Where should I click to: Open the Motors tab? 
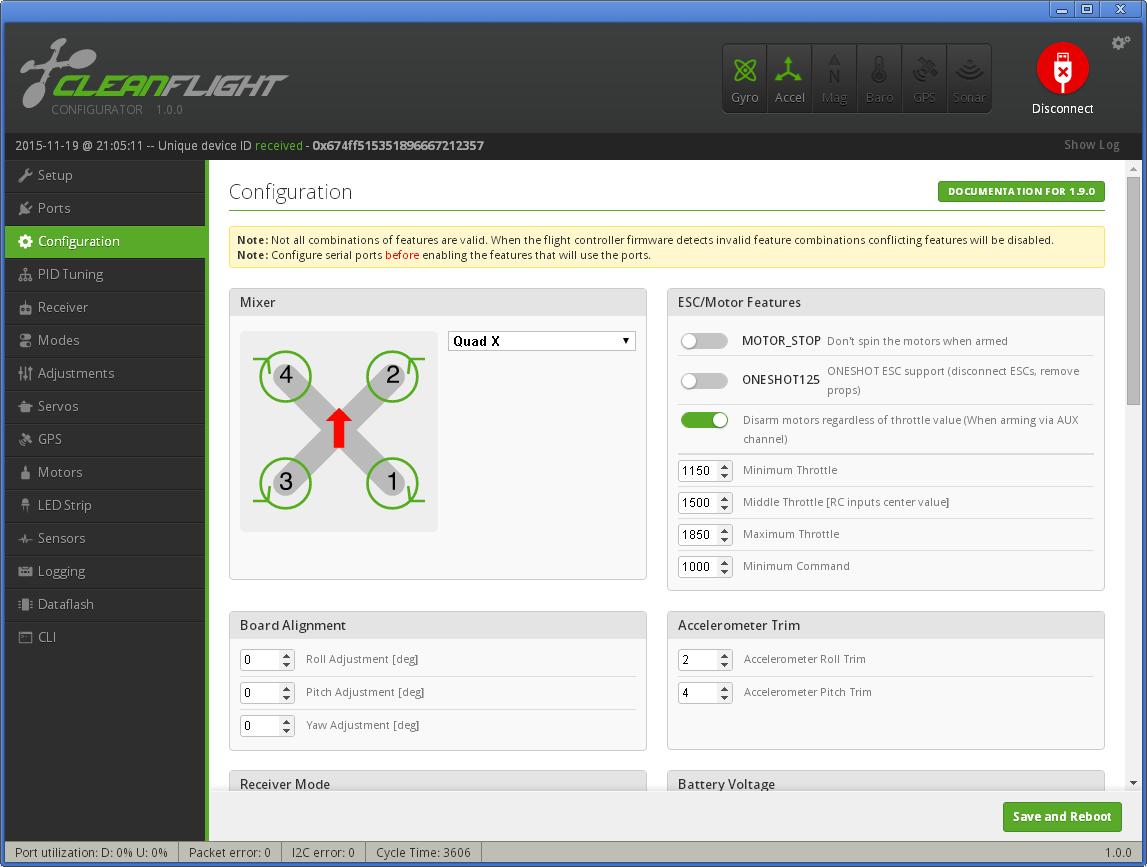pyautogui.click(x=105, y=472)
